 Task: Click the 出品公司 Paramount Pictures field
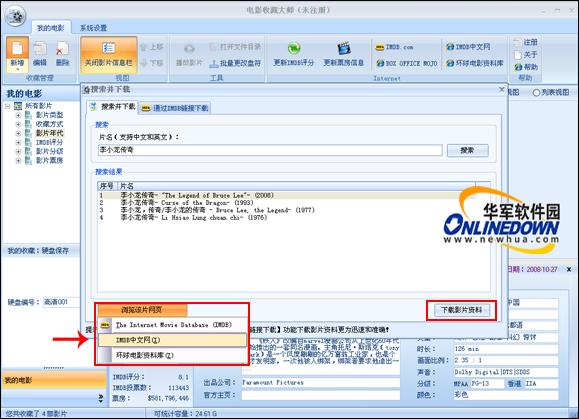321,383
